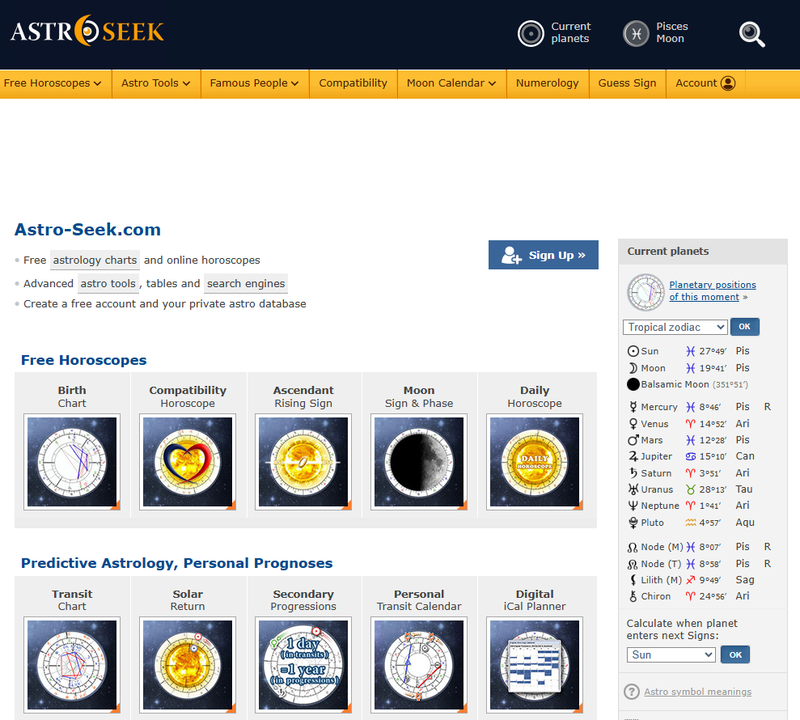Open search with the magnifier icon
The height and width of the screenshot is (720, 800).
point(752,34)
